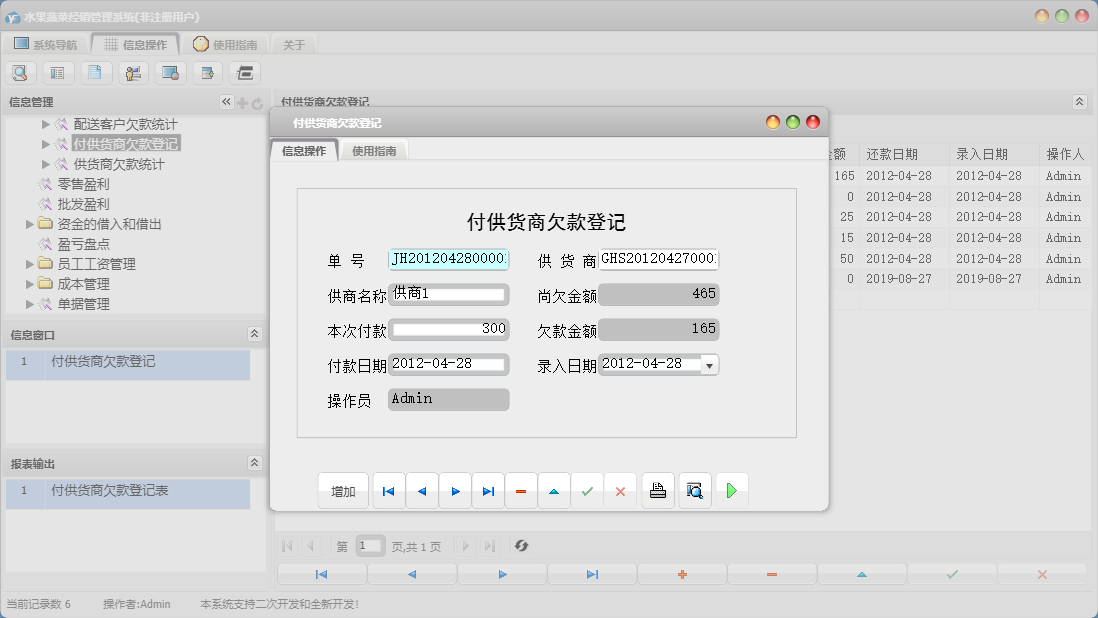Click the green checkmark in the dialog
The image size is (1098, 618).
point(587,491)
